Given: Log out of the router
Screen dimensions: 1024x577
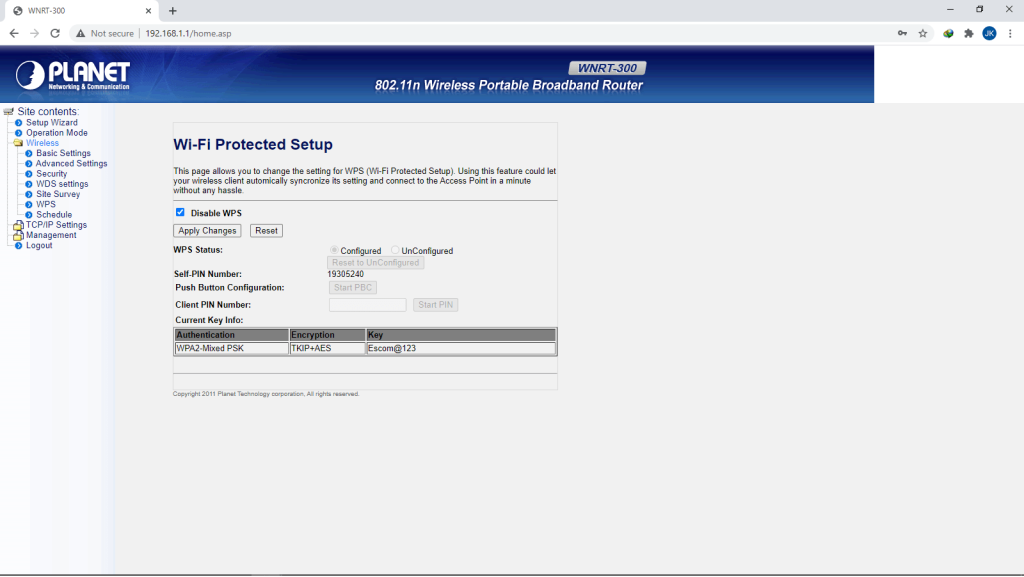Looking at the screenshot, I should (39, 246).
